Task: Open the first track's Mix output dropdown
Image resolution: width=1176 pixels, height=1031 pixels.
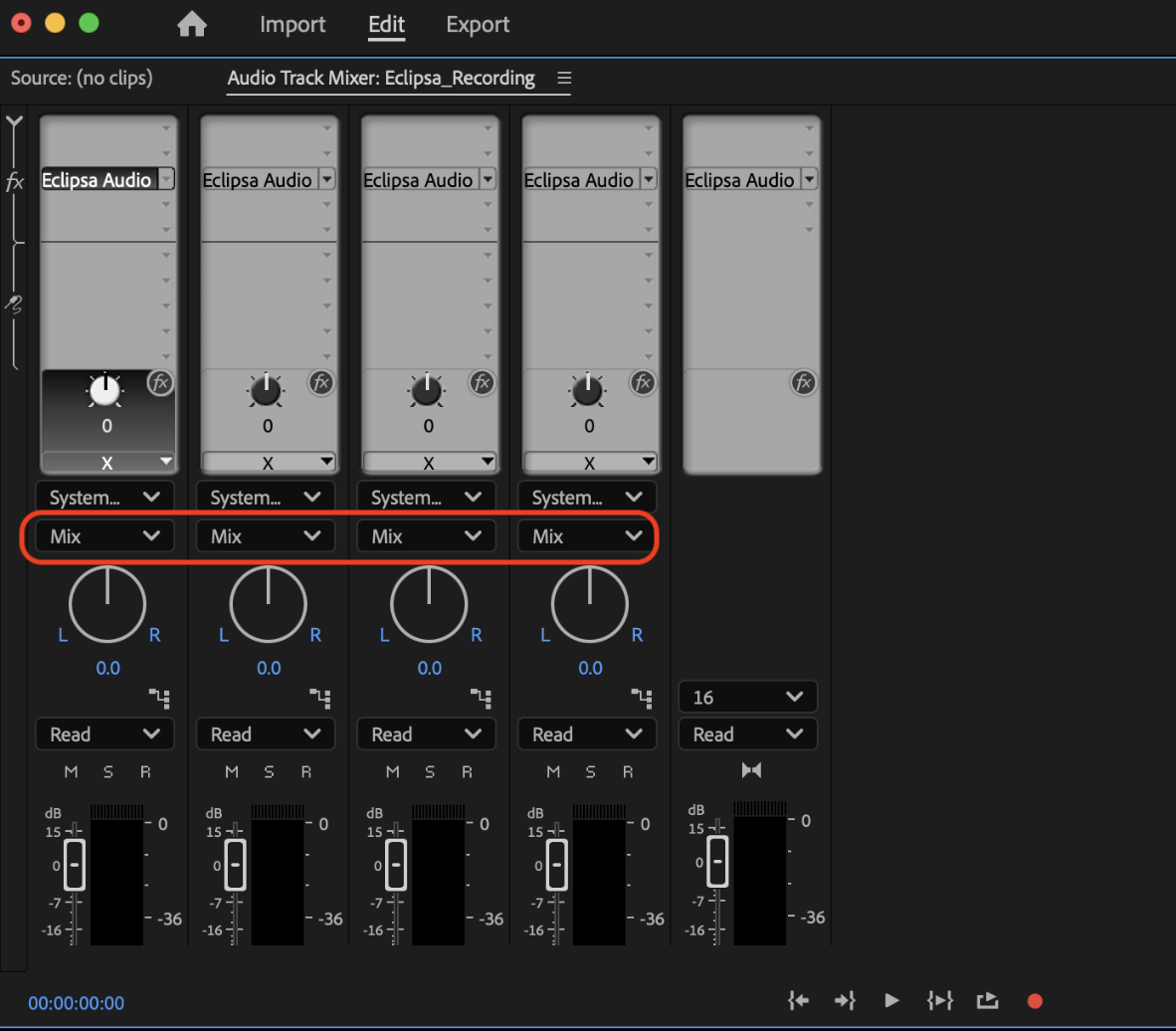Action: [x=104, y=535]
